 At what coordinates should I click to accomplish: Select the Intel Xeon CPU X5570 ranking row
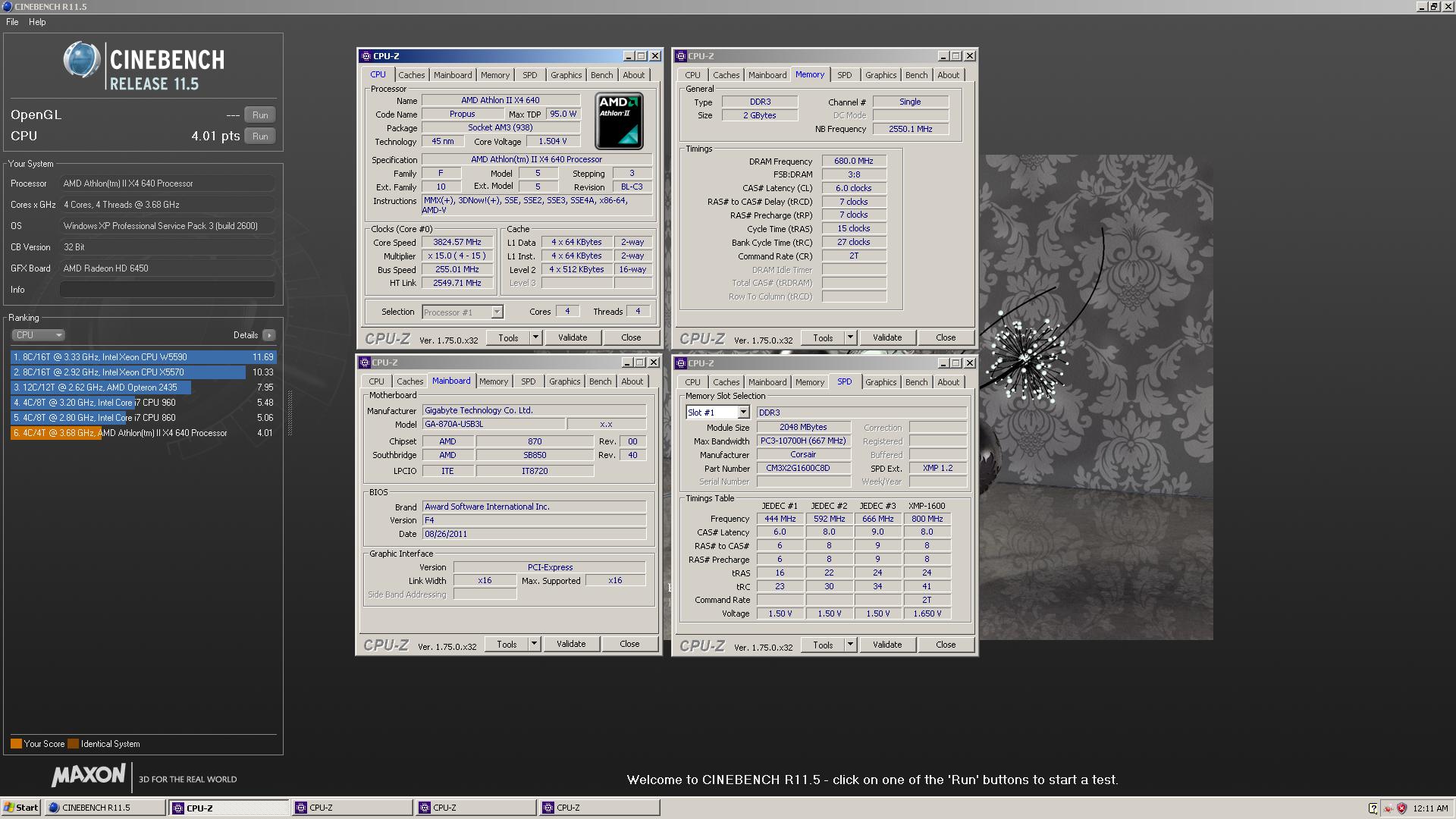coord(143,372)
